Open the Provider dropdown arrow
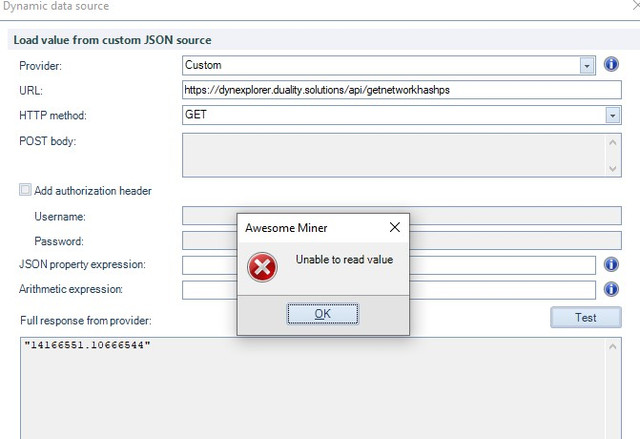The width and height of the screenshot is (640, 439). click(x=587, y=66)
